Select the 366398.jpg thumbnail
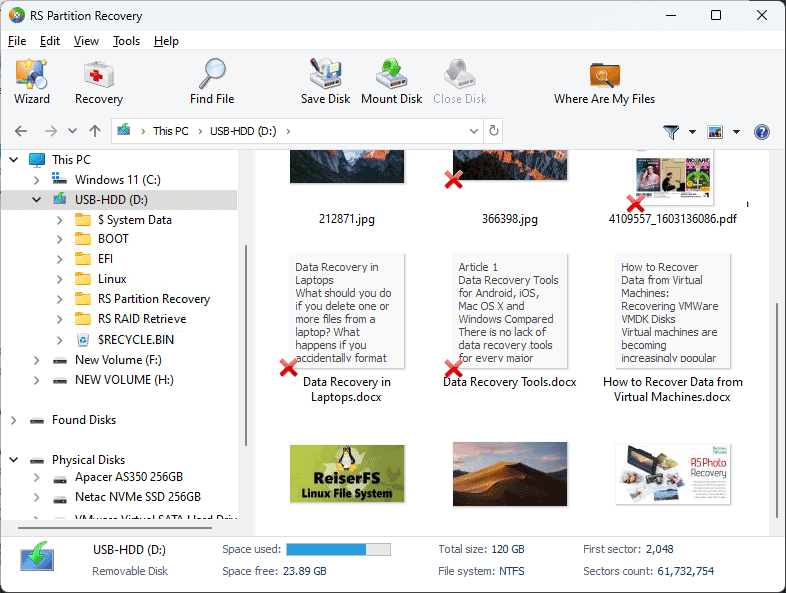Screen dimensions: 786x593 pyautogui.click(x=510, y=165)
